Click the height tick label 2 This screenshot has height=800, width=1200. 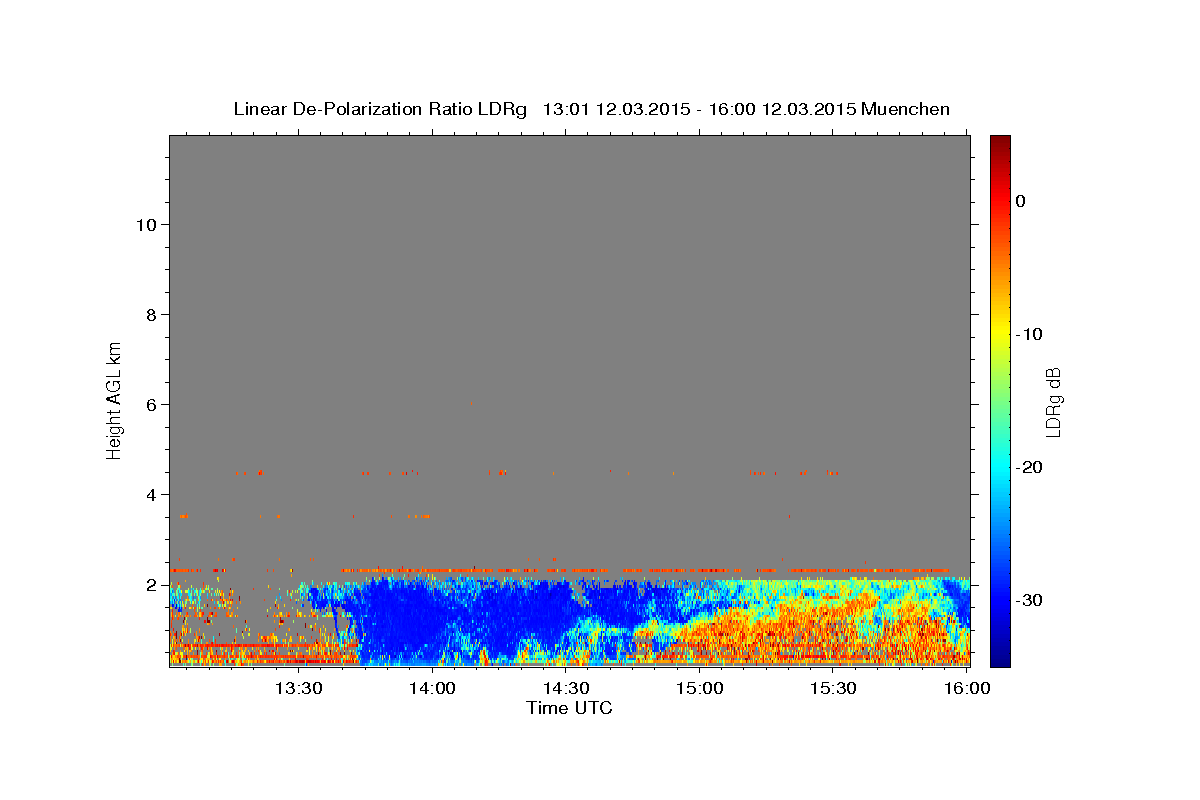(x=151, y=584)
